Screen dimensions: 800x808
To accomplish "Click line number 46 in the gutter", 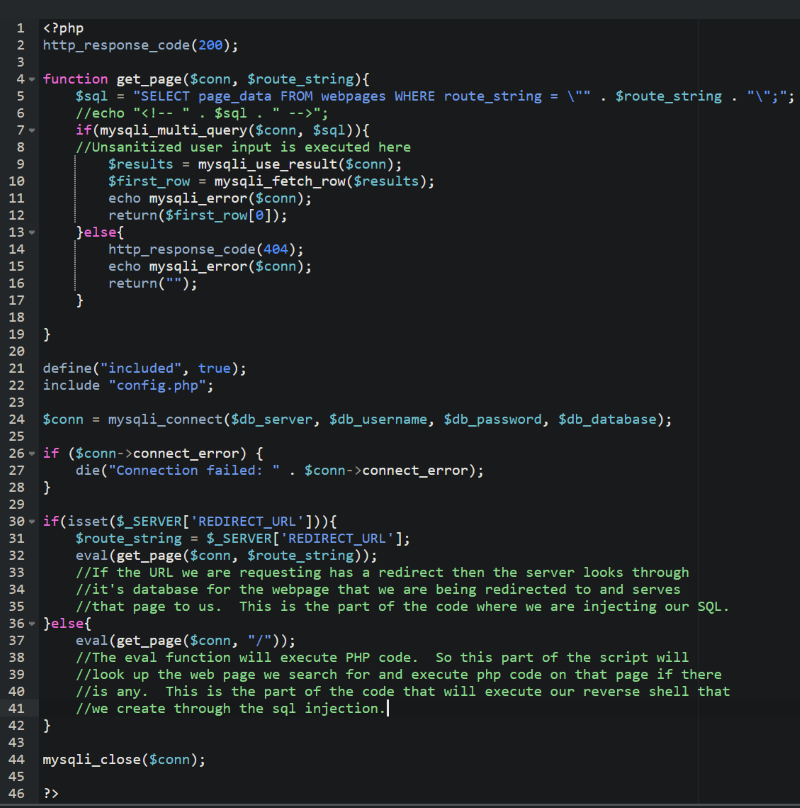I will pos(16,794).
